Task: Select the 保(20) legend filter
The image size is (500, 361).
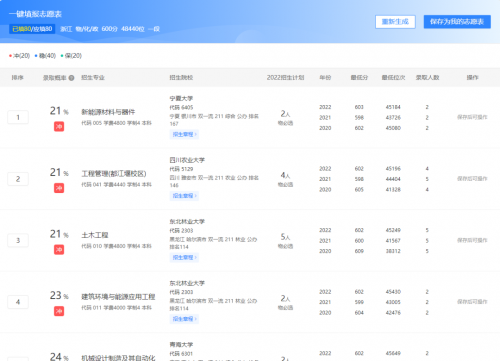Action: 71,56
